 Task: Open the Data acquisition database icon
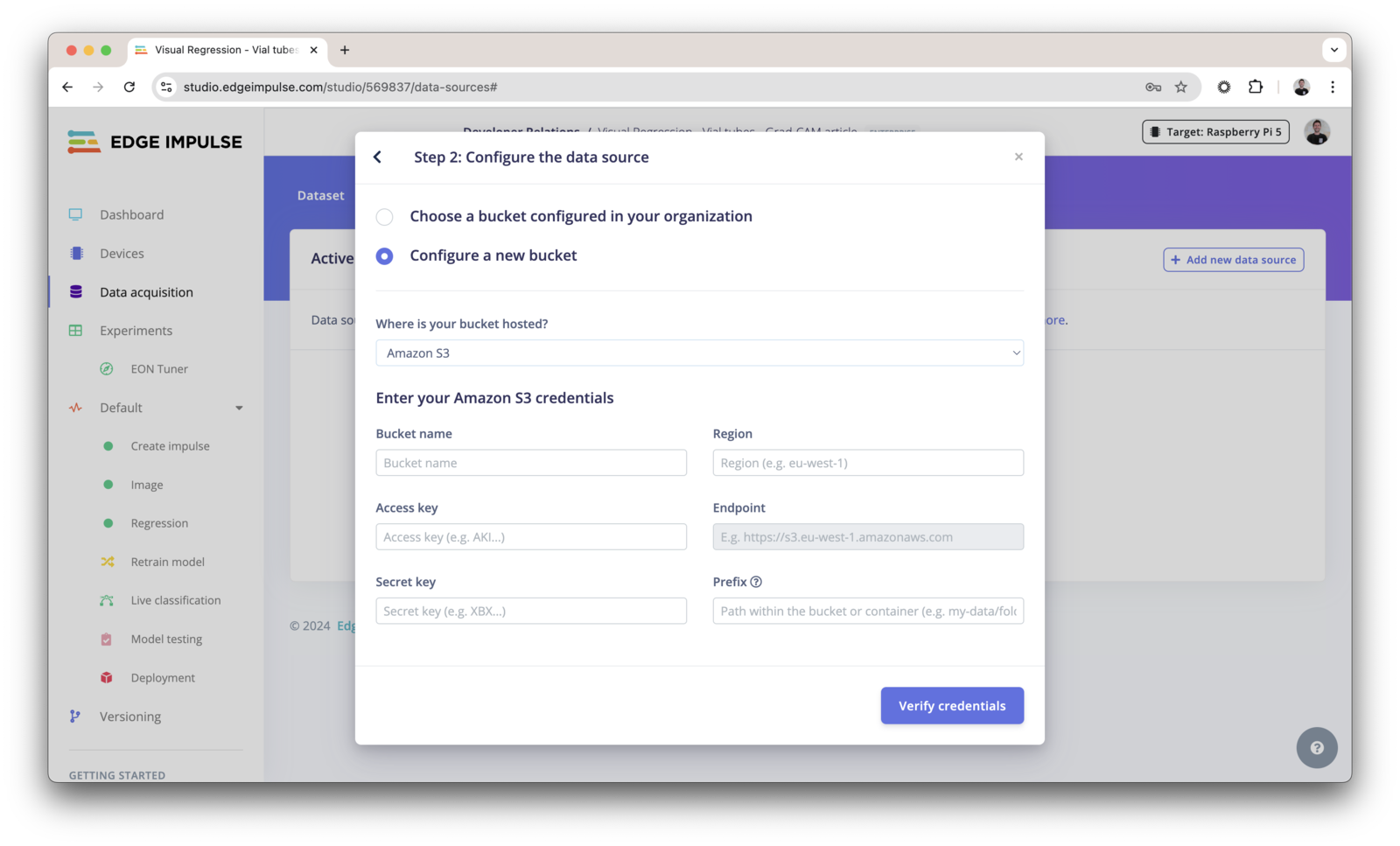tap(76, 291)
